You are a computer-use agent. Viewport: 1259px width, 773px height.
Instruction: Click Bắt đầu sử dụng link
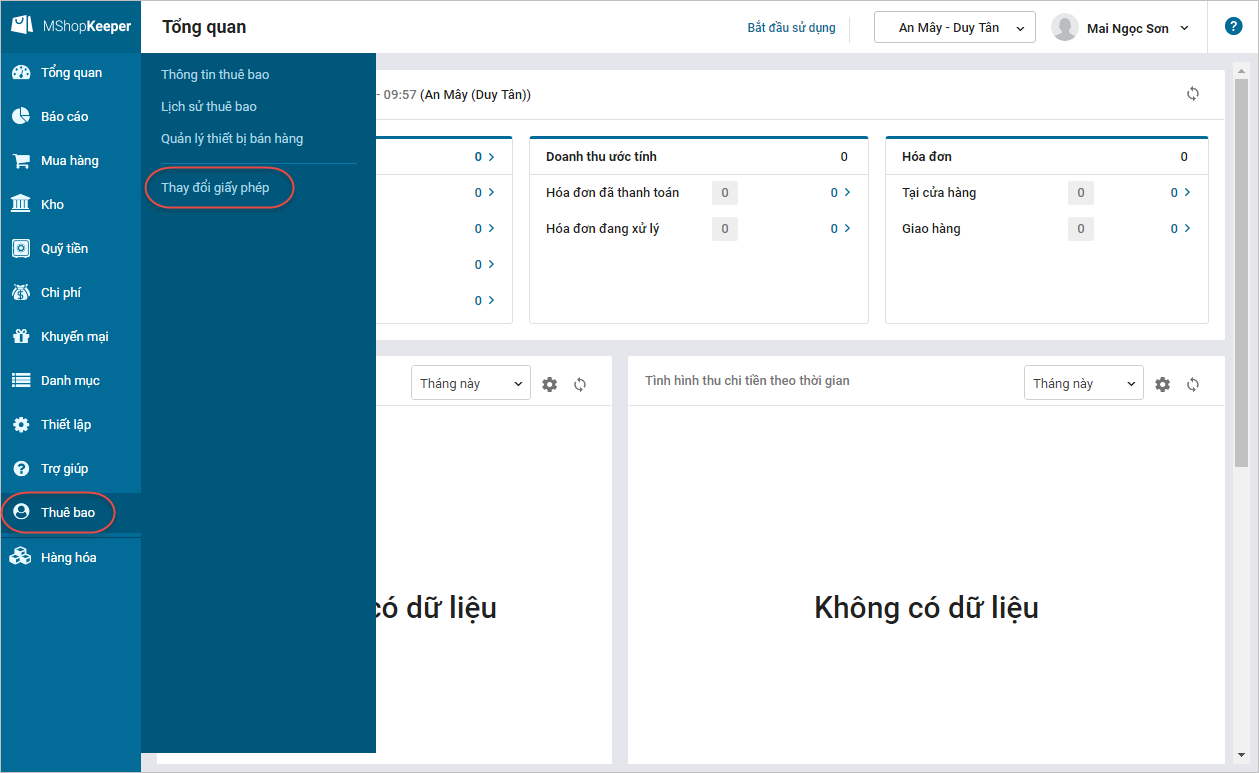[791, 28]
